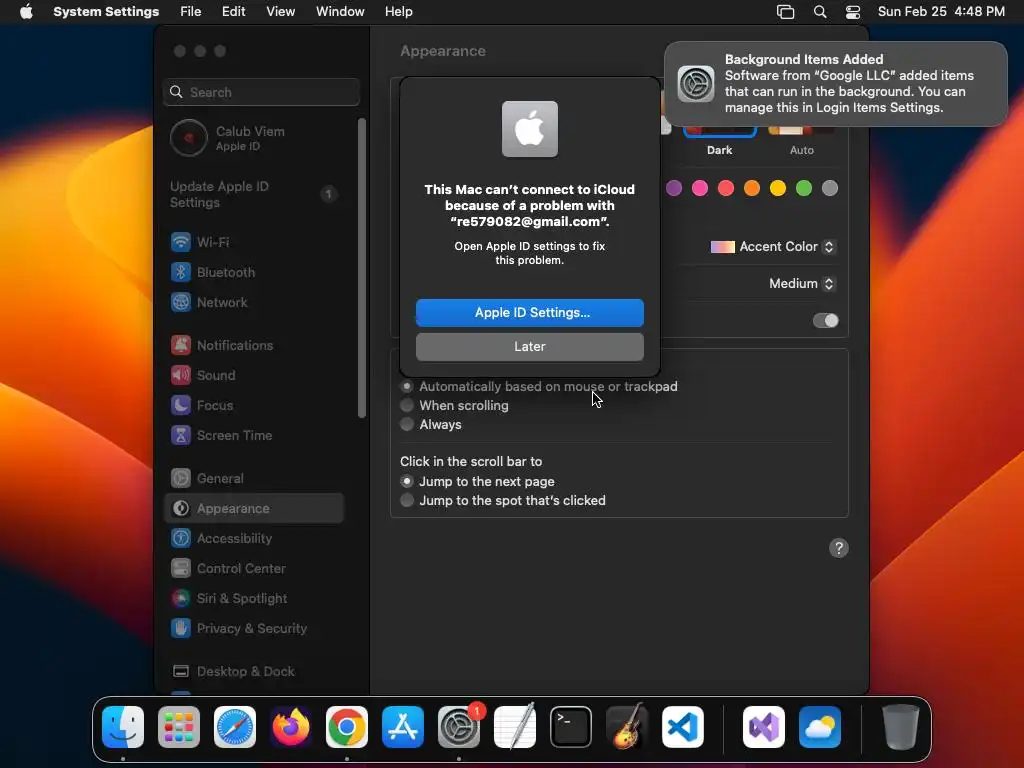This screenshot has height=768, width=1024.
Task: Open Weather cloud app in Dock
Action: point(820,727)
